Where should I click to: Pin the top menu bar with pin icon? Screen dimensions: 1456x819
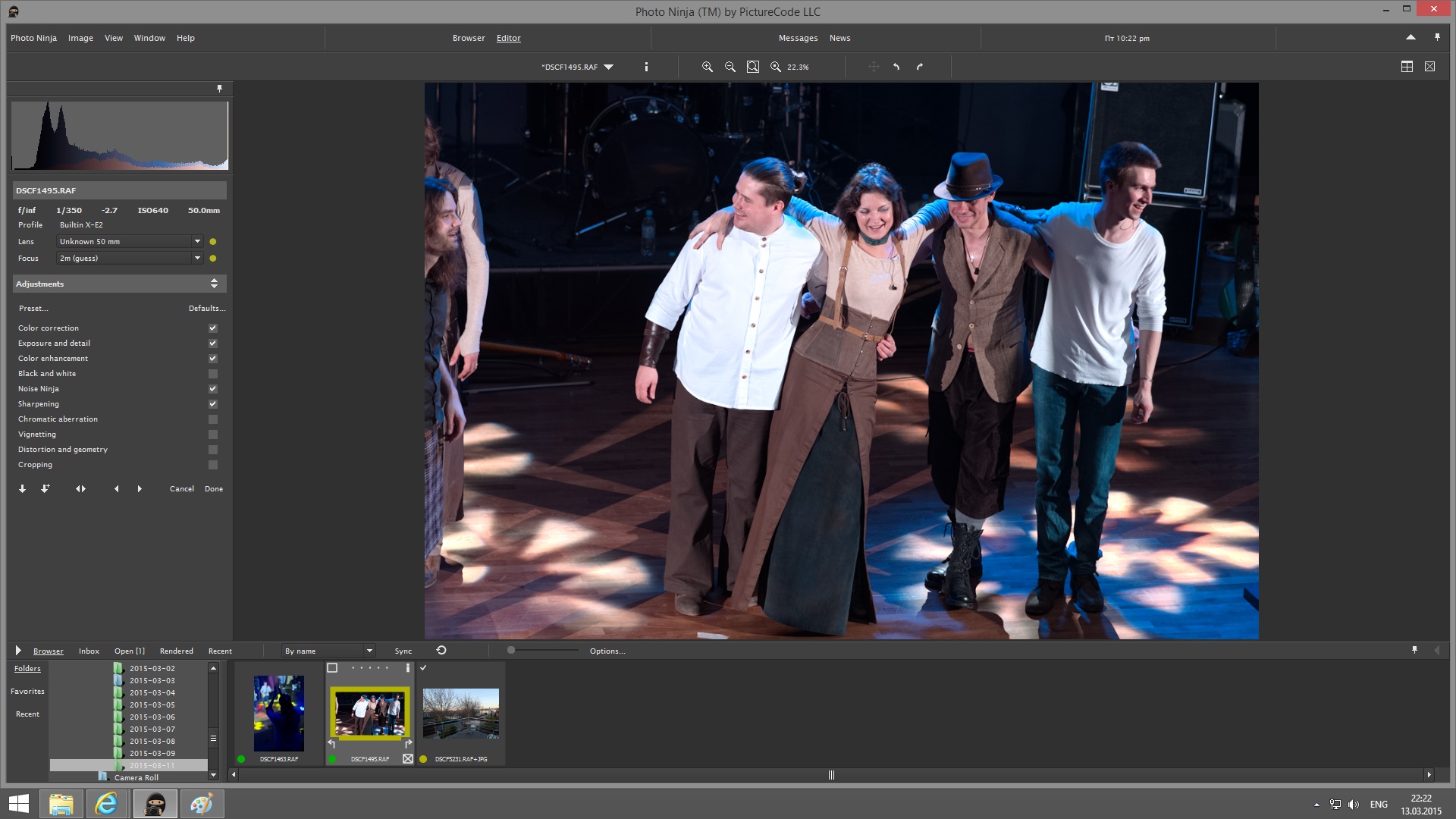(1437, 37)
